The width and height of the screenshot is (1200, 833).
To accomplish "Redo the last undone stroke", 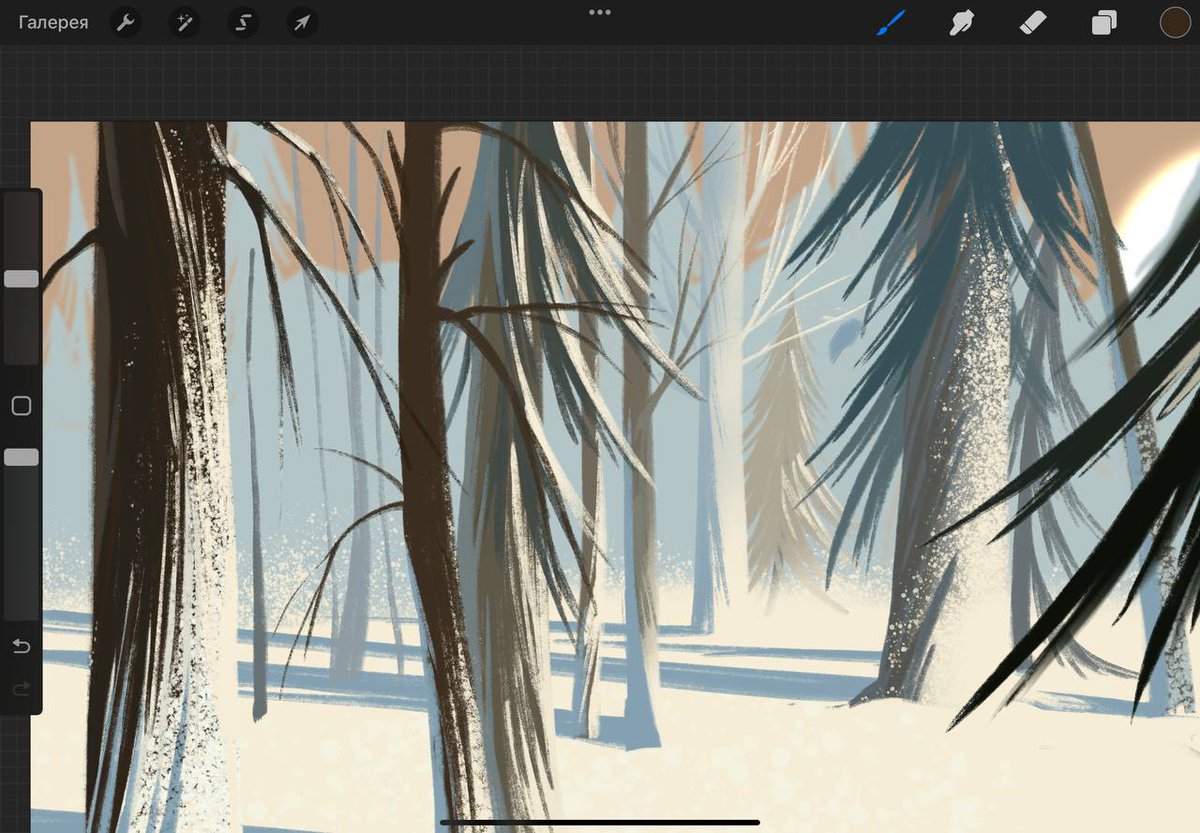I will click(x=21, y=689).
